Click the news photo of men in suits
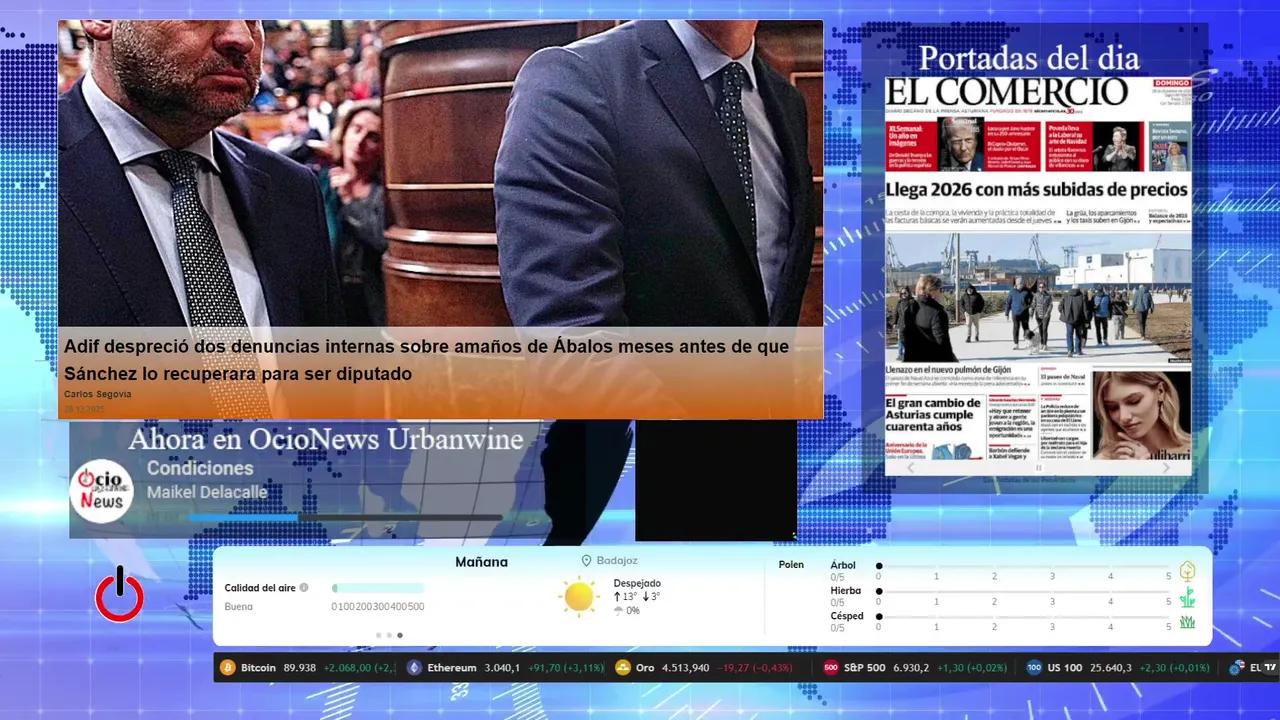This screenshot has height=720, width=1280. pyautogui.click(x=440, y=173)
